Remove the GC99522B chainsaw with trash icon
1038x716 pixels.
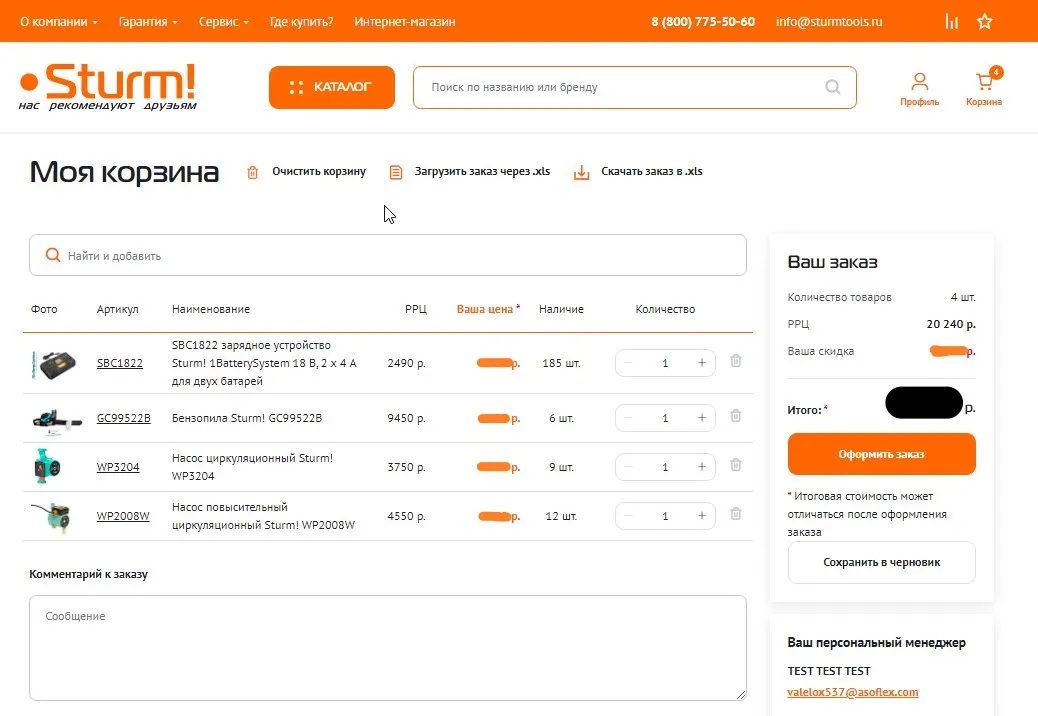736,417
